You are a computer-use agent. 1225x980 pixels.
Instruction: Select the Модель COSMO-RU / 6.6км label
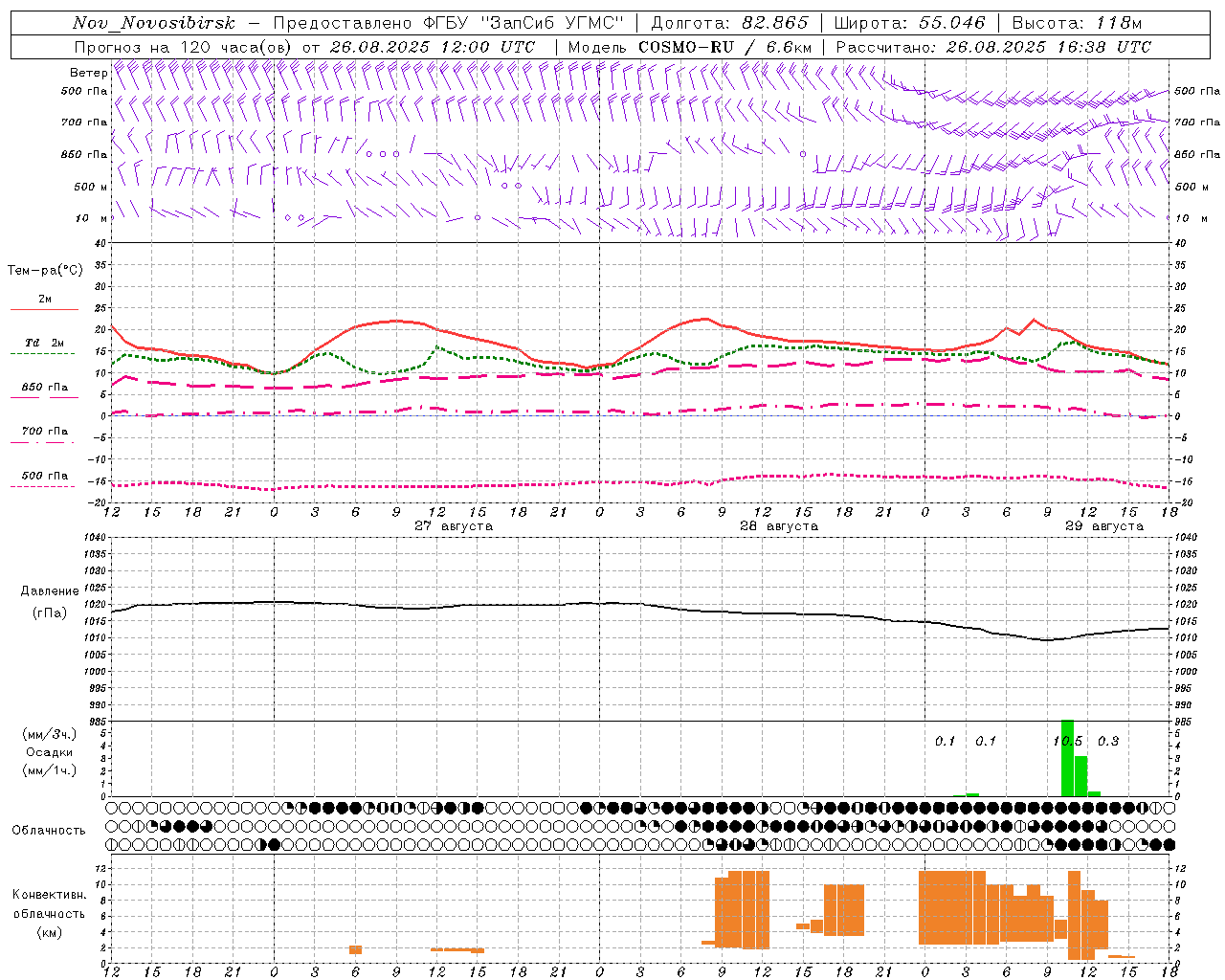point(690,47)
